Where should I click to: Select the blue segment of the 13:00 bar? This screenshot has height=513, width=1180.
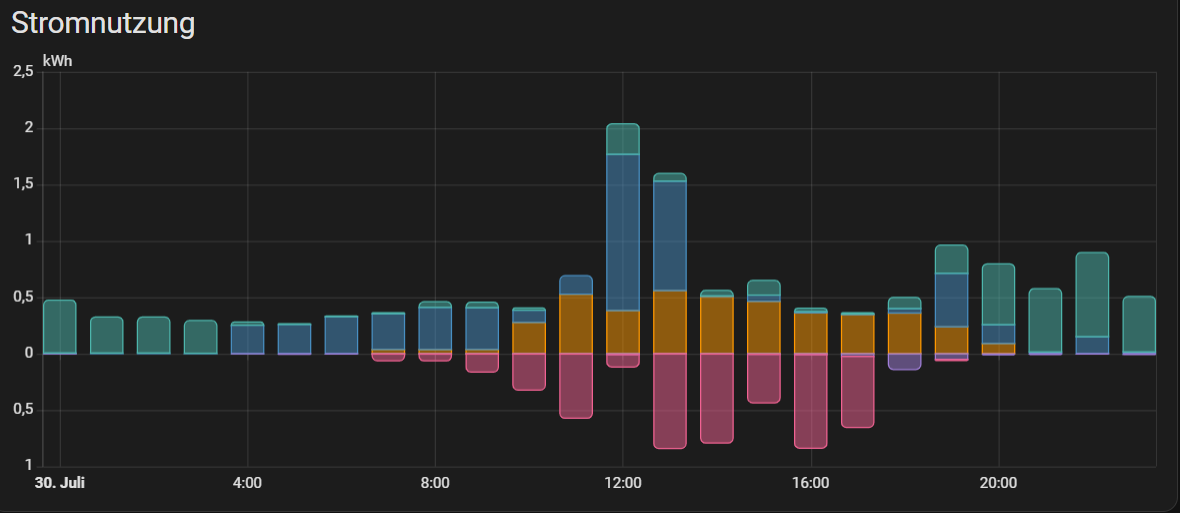pos(670,236)
